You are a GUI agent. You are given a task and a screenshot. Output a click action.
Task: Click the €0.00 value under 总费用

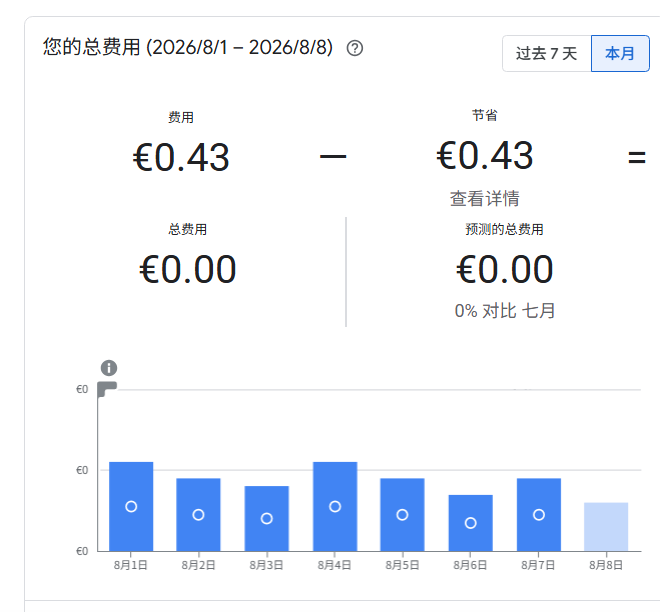coord(187,269)
